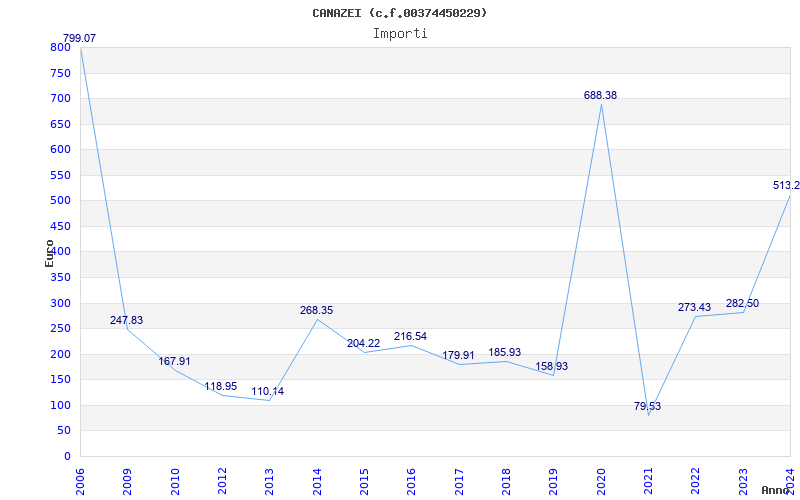The height and width of the screenshot is (500, 800).
Task: Click the 2015 x-axis year label
Action: 364,481
